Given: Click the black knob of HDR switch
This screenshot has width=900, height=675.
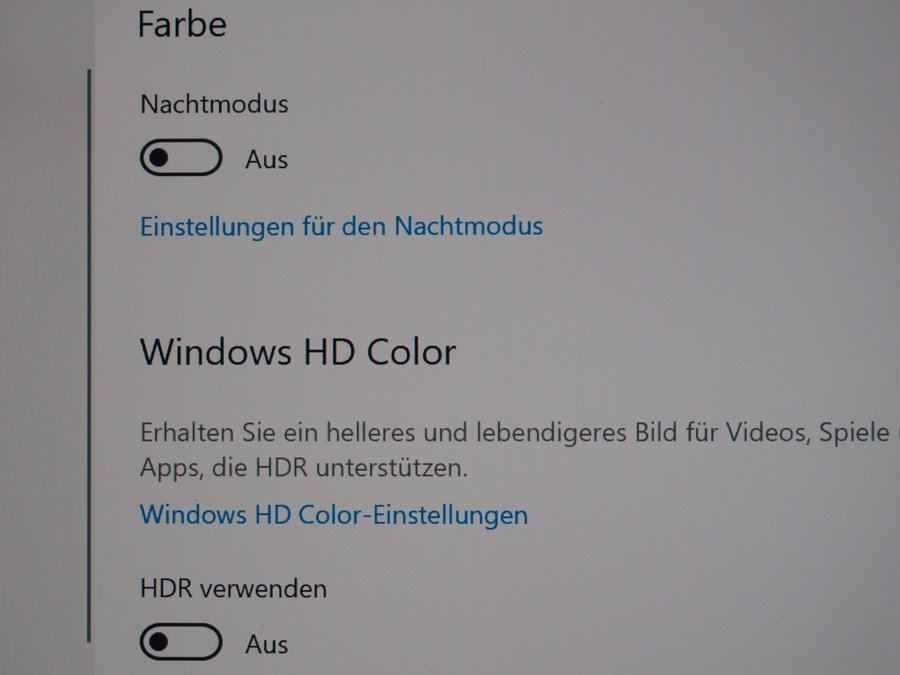Looking at the screenshot, I should point(159,642).
